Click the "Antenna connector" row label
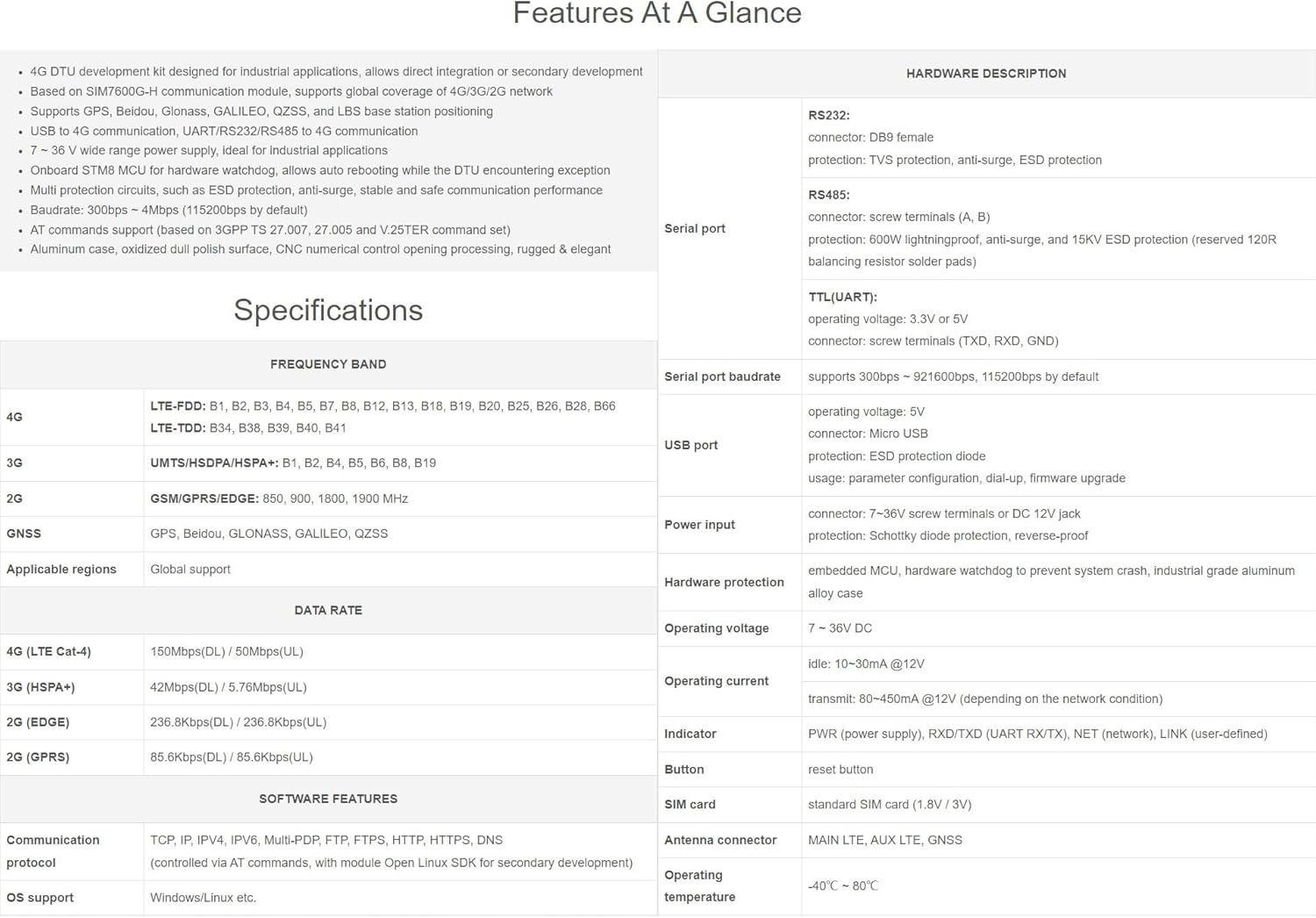The image size is (1316, 918). (x=720, y=840)
